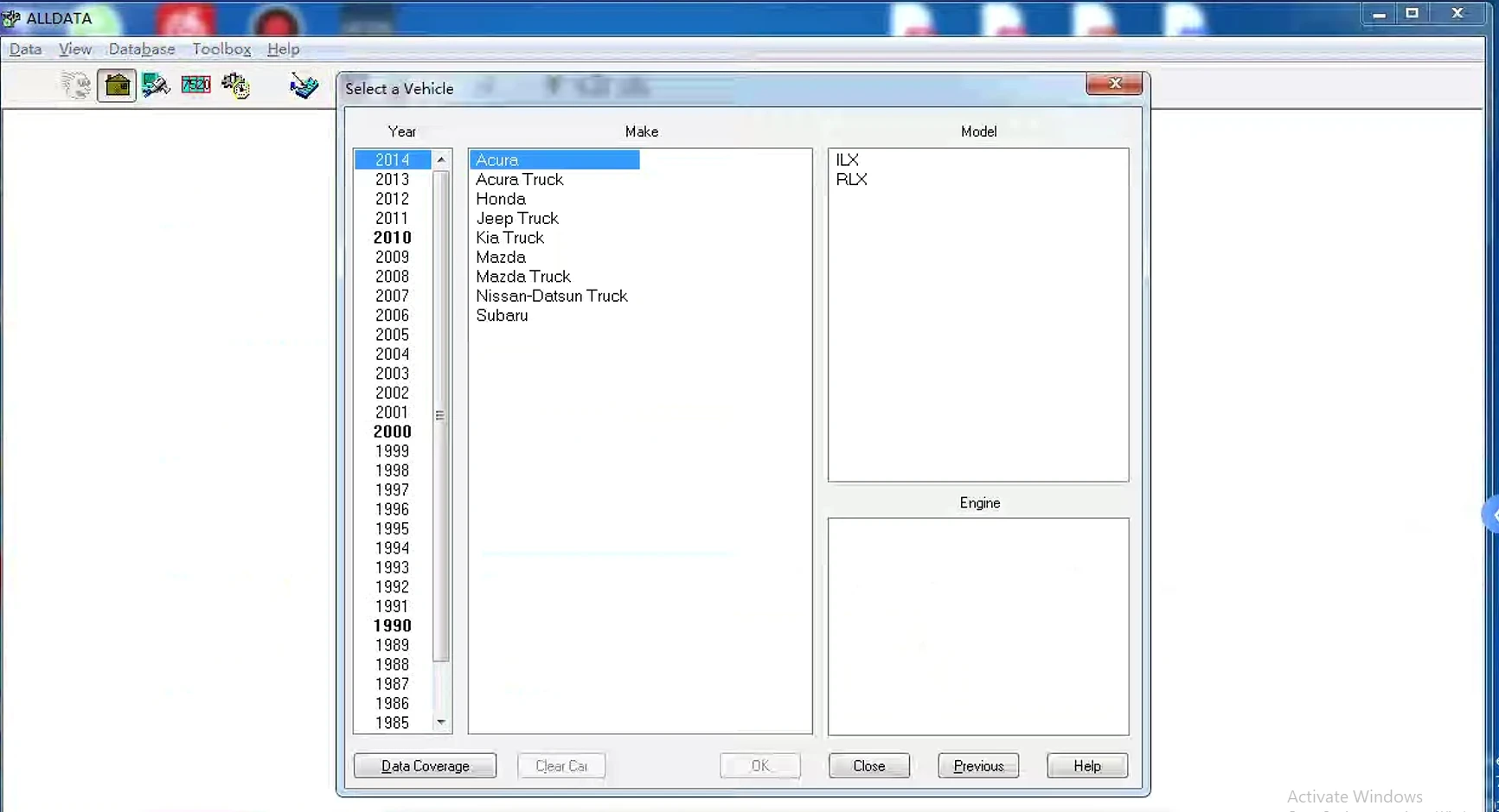Click the house Home icon in toolbar
Screen dimensions: 1499x812
pyautogui.click(x=117, y=86)
